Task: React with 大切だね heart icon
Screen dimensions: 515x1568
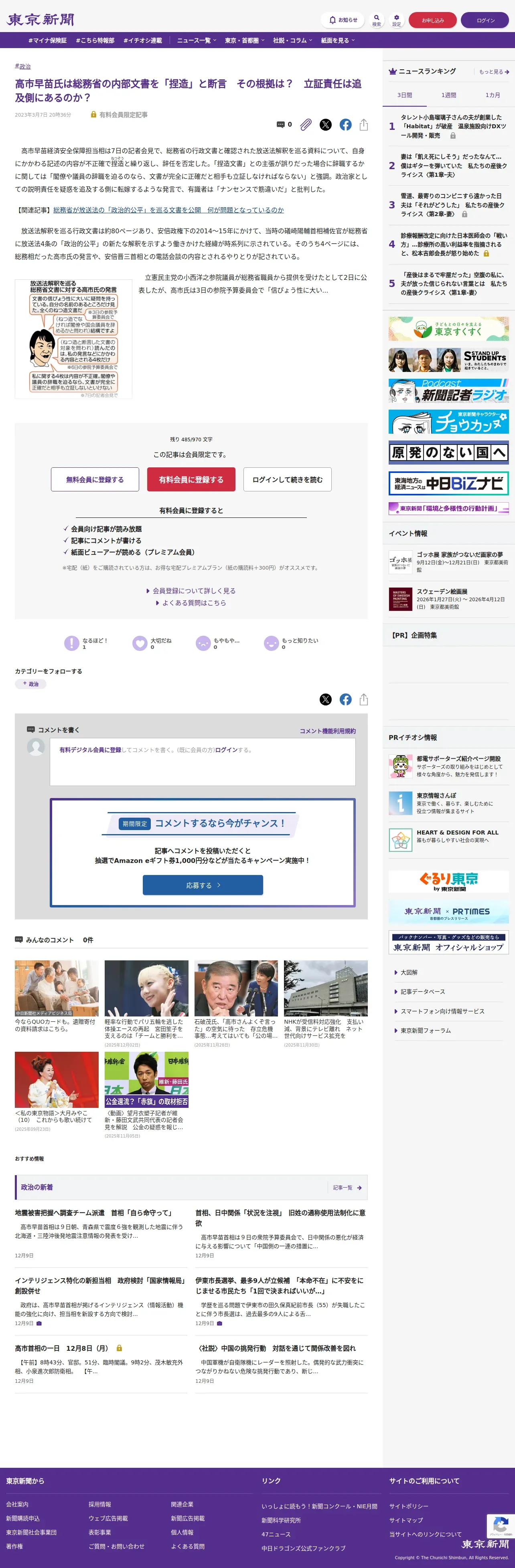Action: [x=140, y=643]
